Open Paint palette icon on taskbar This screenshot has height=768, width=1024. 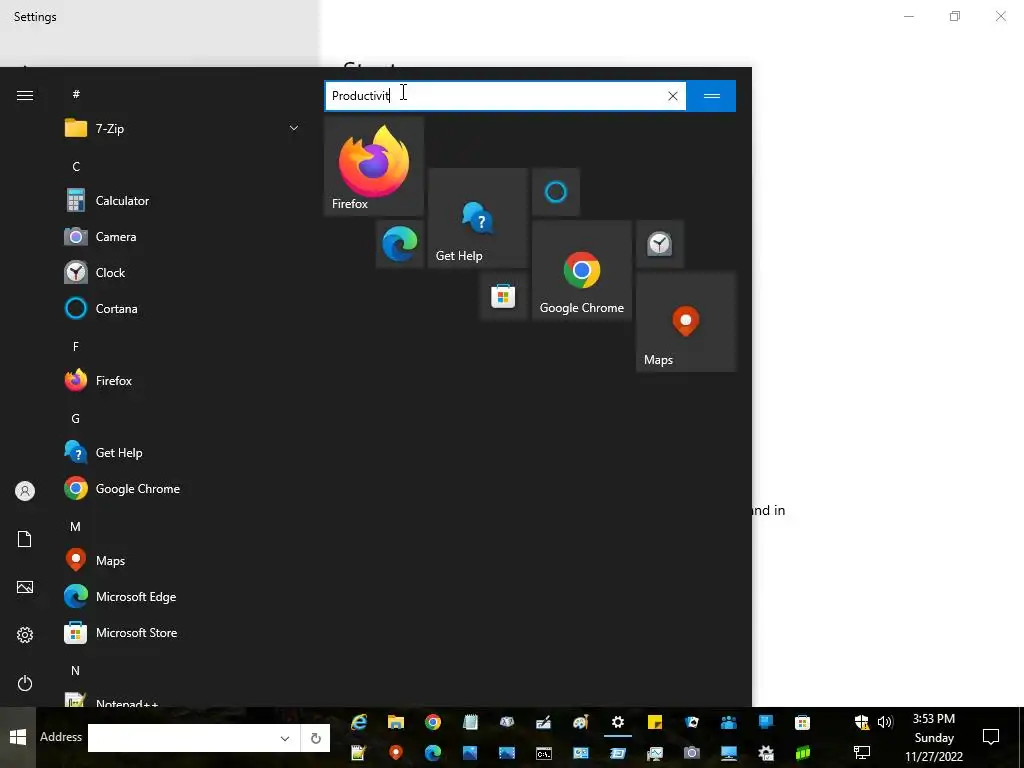tap(581, 722)
